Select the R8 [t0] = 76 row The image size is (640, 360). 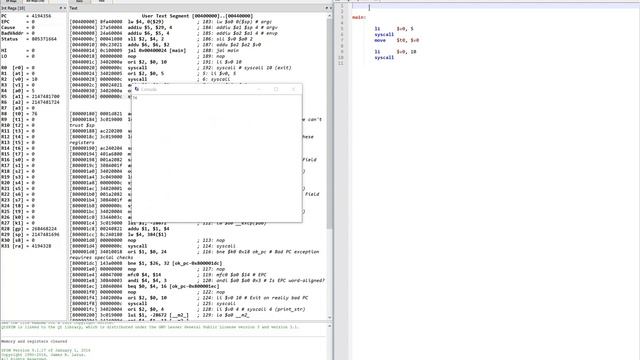[20, 113]
